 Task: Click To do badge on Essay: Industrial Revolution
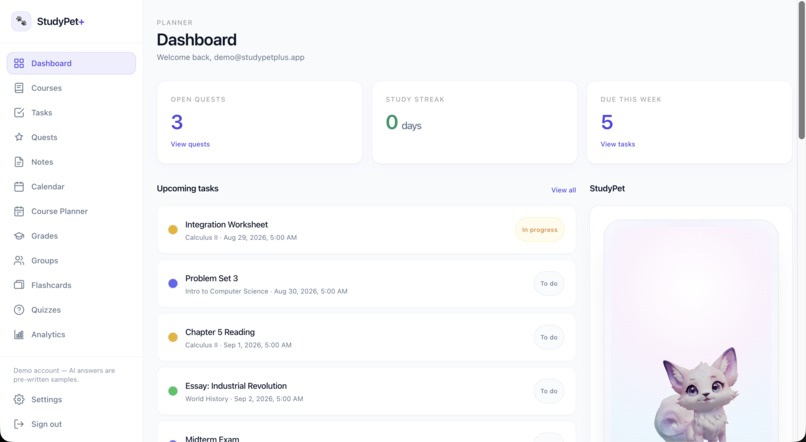548,391
